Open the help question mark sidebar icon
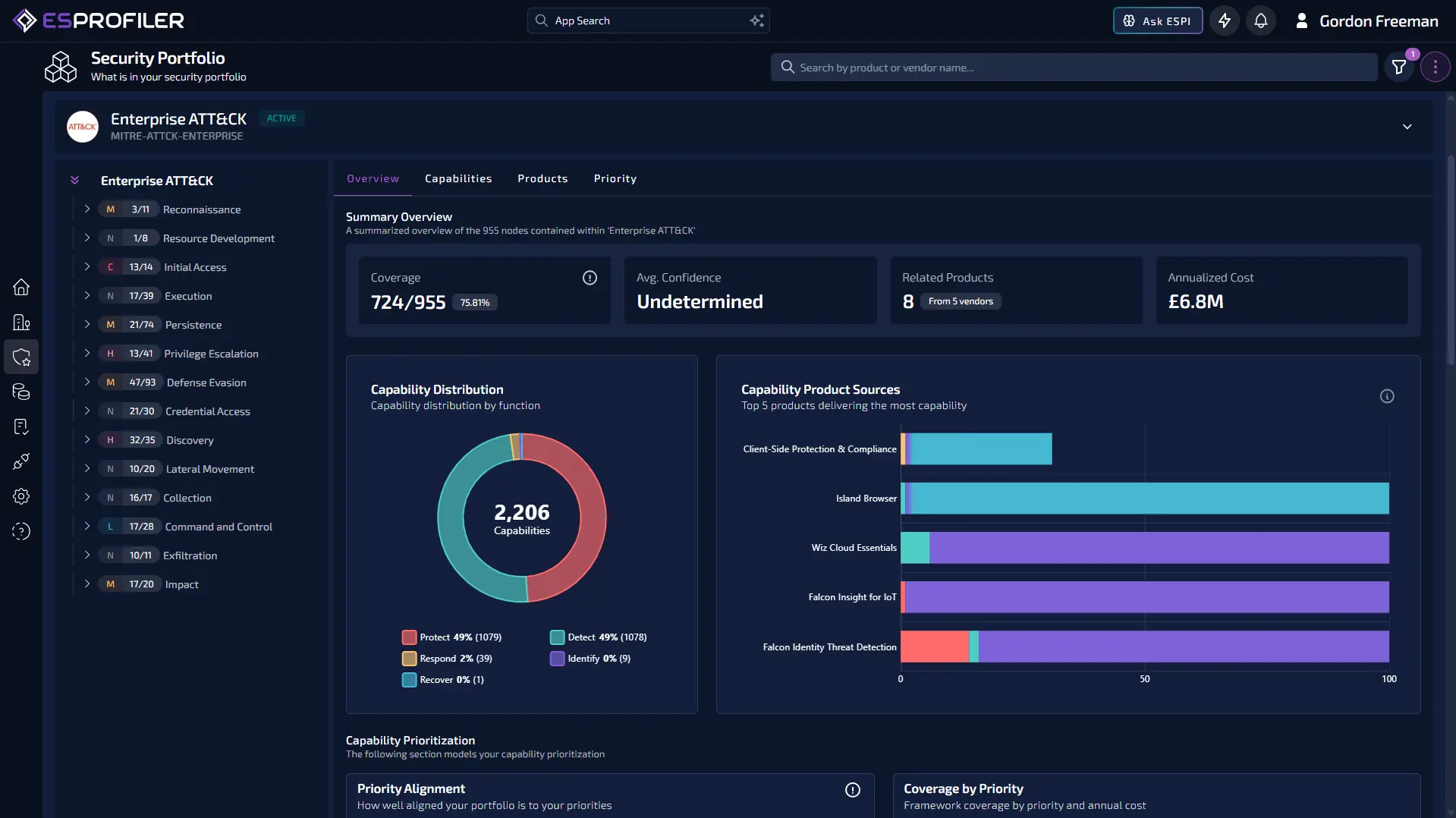Viewport: 1456px width, 818px height. coord(21,531)
